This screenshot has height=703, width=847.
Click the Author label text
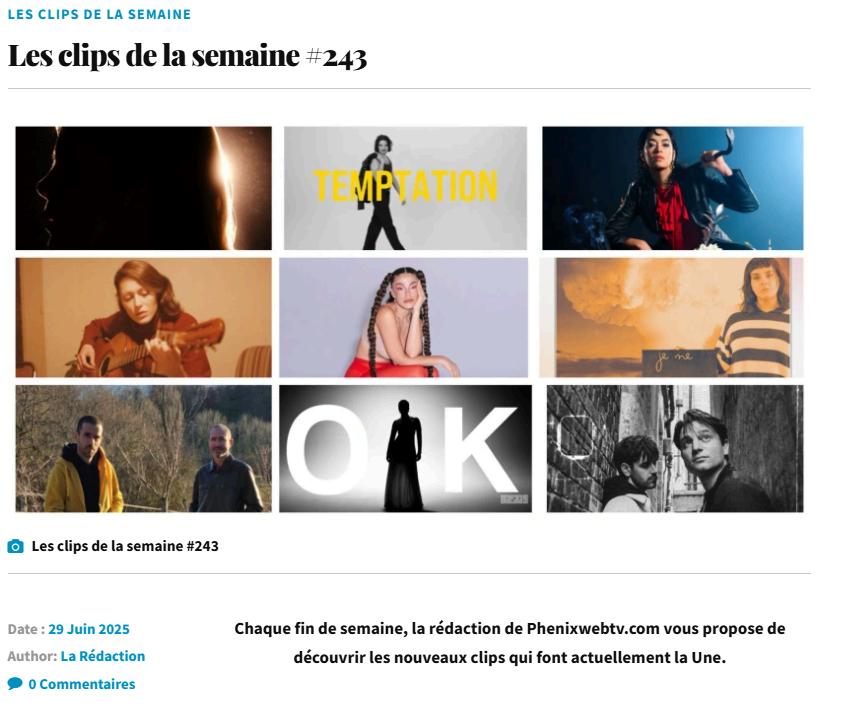(32, 656)
